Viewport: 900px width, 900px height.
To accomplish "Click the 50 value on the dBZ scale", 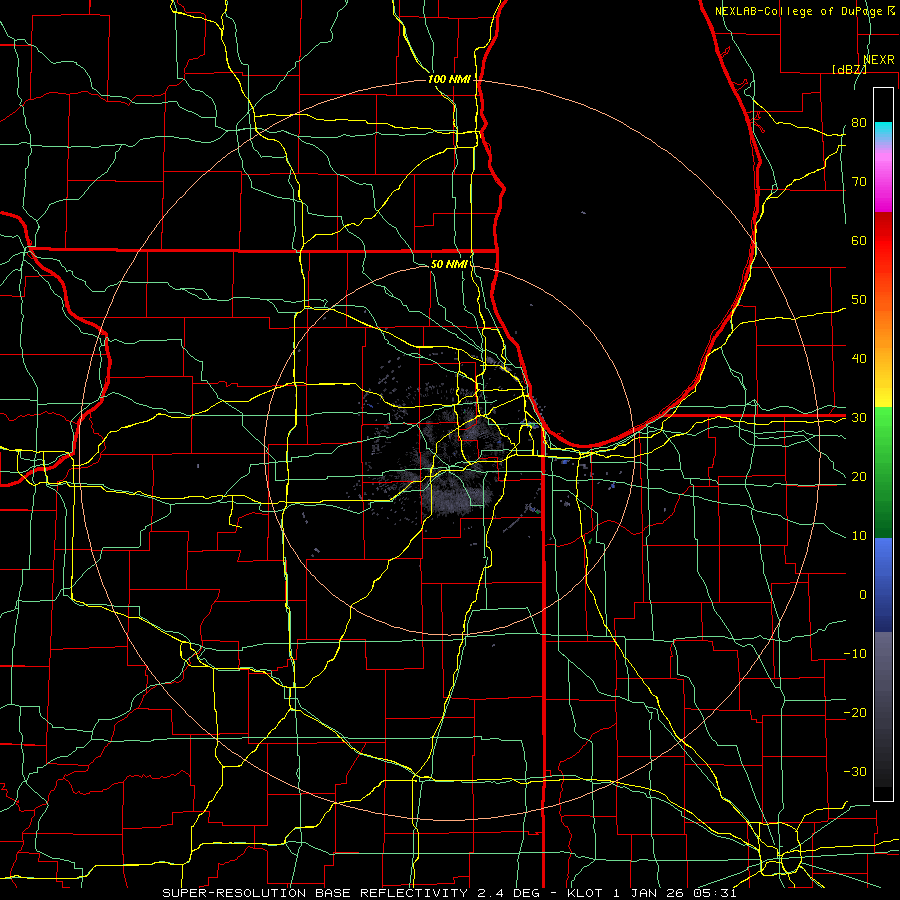I will [x=859, y=300].
